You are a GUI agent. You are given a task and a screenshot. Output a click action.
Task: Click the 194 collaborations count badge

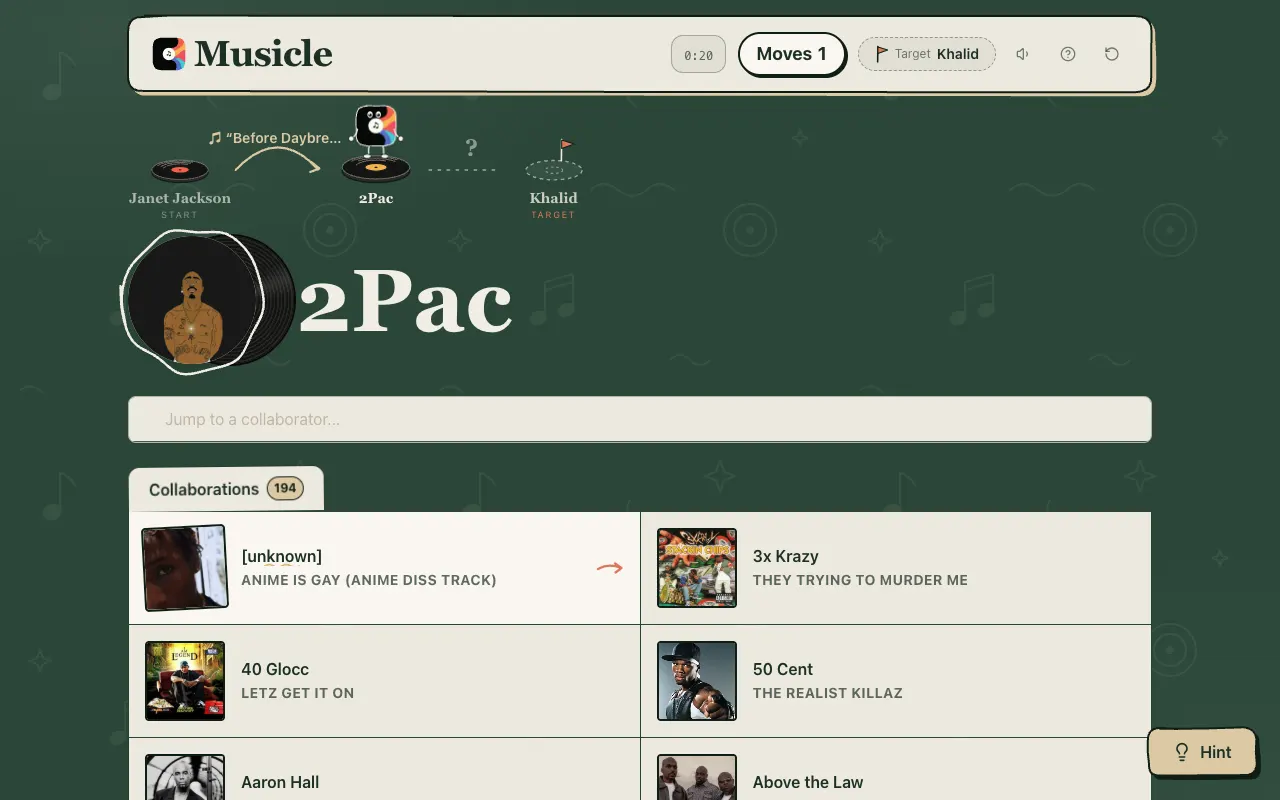click(285, 488)
